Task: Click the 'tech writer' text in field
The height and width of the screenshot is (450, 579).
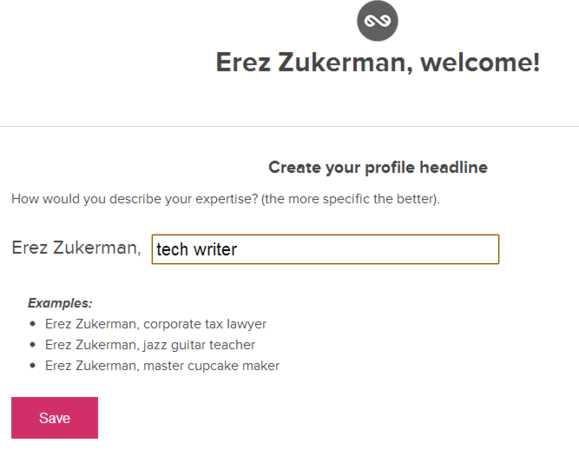Action: (196, 250)
